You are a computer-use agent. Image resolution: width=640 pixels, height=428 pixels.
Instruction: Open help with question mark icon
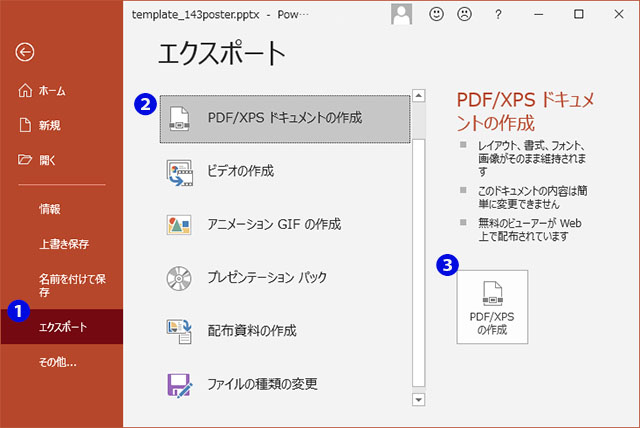(x=498, y=15)
